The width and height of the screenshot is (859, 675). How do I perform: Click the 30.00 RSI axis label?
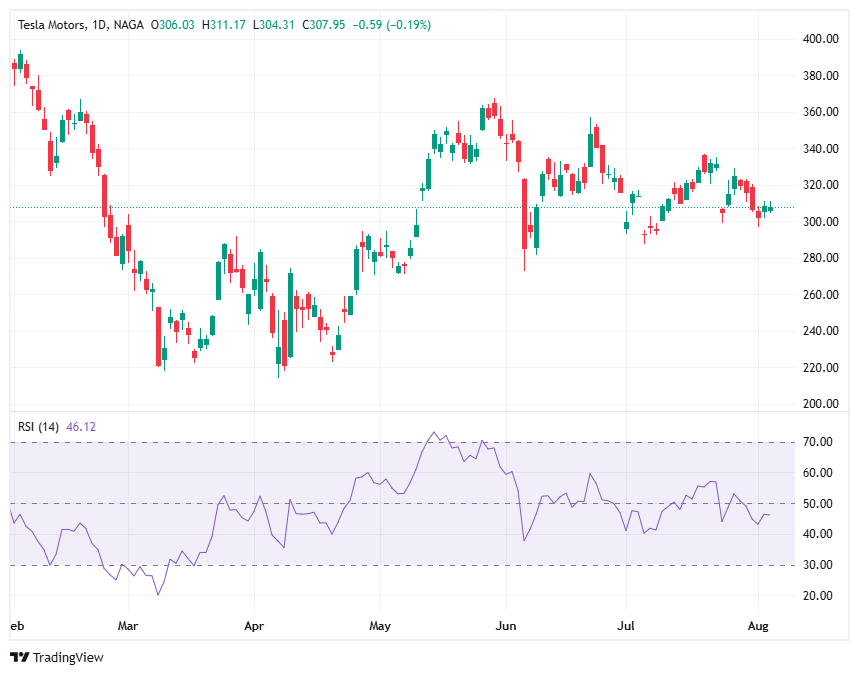[816, 565]
